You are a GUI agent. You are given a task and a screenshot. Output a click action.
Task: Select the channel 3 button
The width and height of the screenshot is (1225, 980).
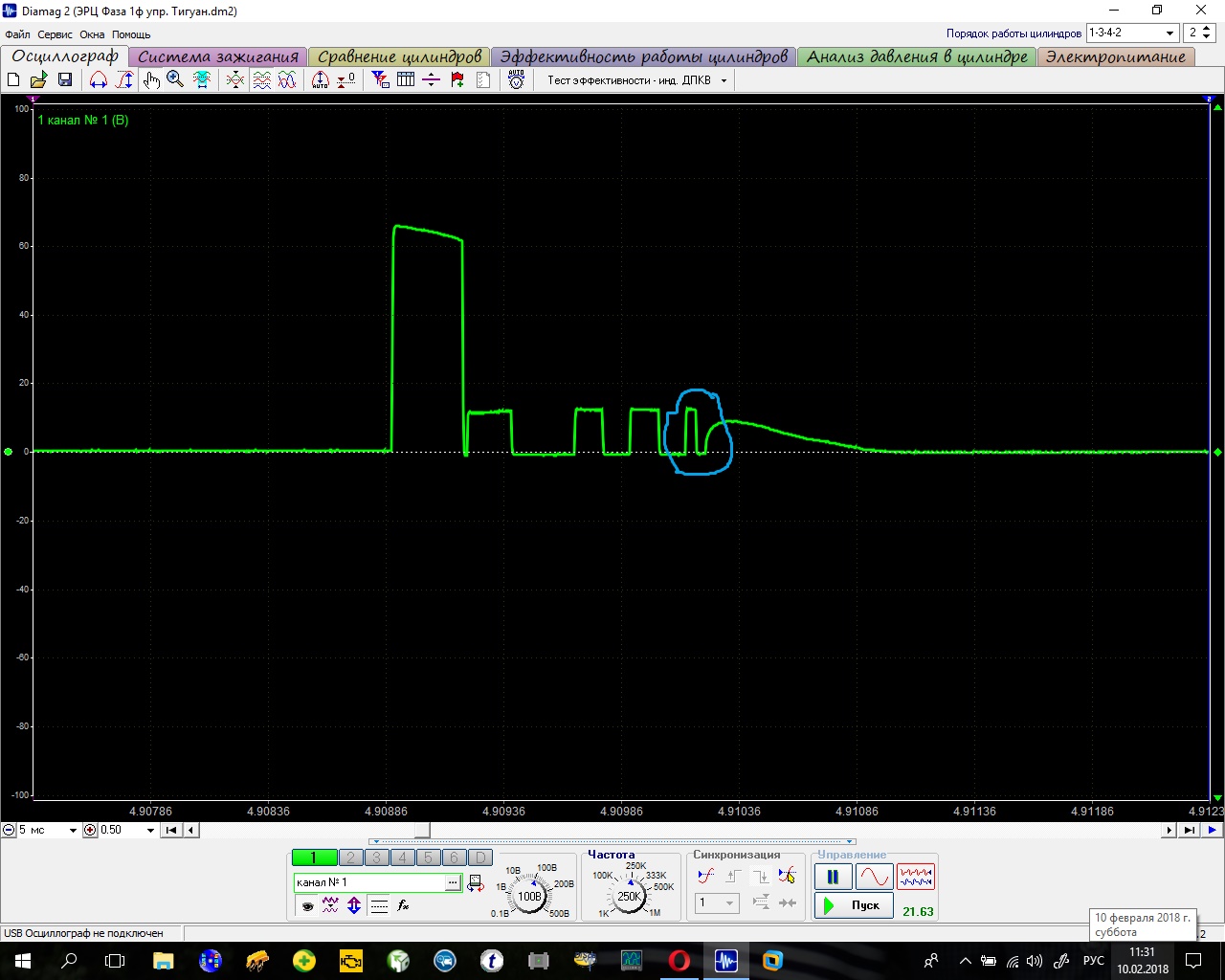[377, 858]
